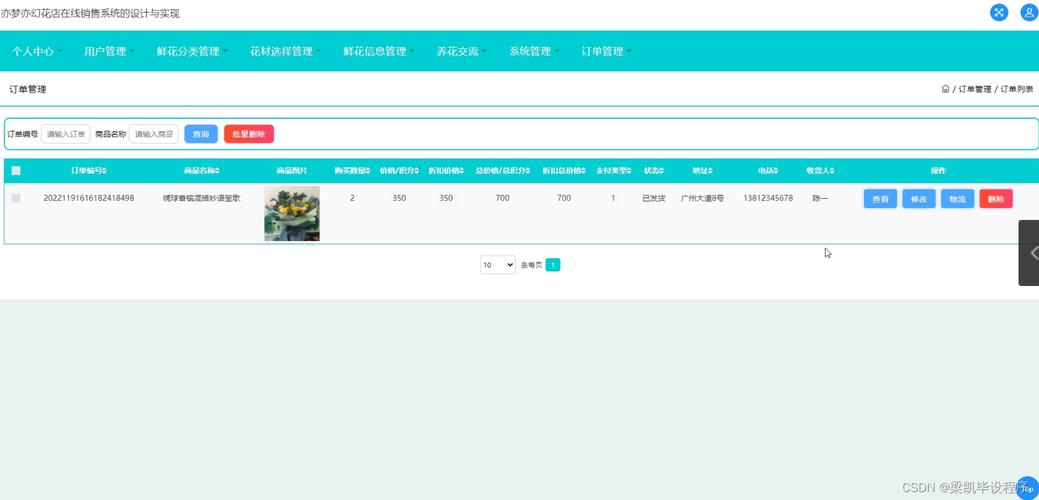Sort by 地址 column

pos(702,171)
